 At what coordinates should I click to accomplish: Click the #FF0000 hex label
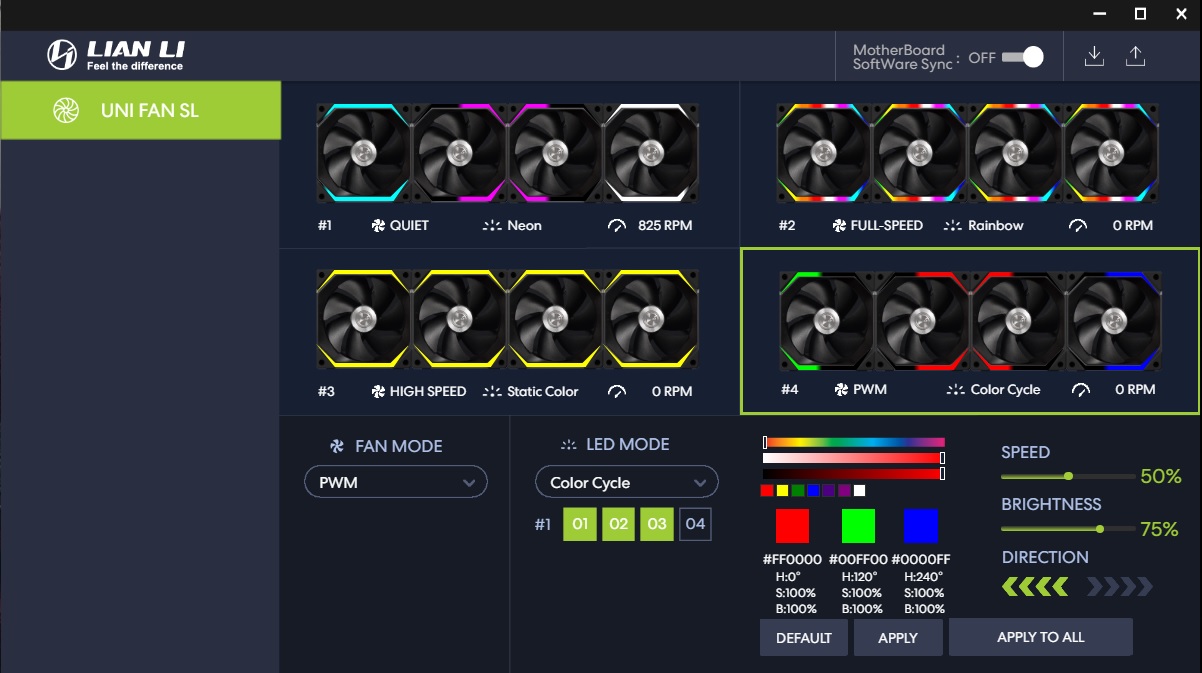[792, 560]
